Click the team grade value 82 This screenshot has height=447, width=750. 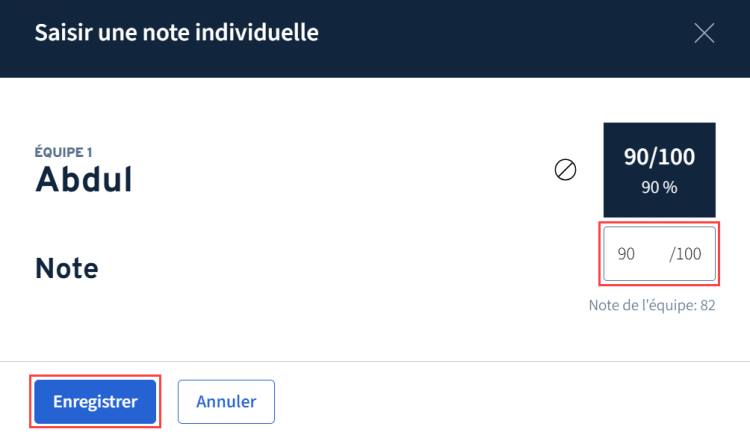click(708, 305)
